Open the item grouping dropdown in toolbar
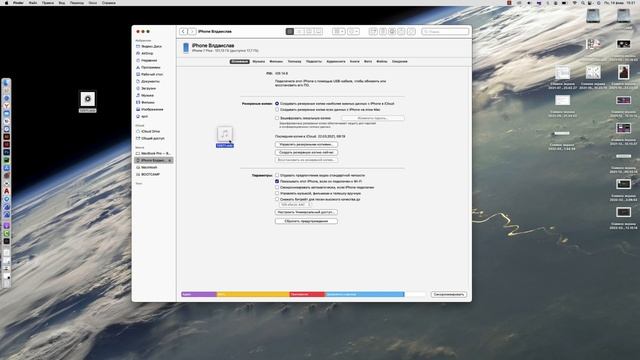Viewport: 640px width, 360px height. 338,31
